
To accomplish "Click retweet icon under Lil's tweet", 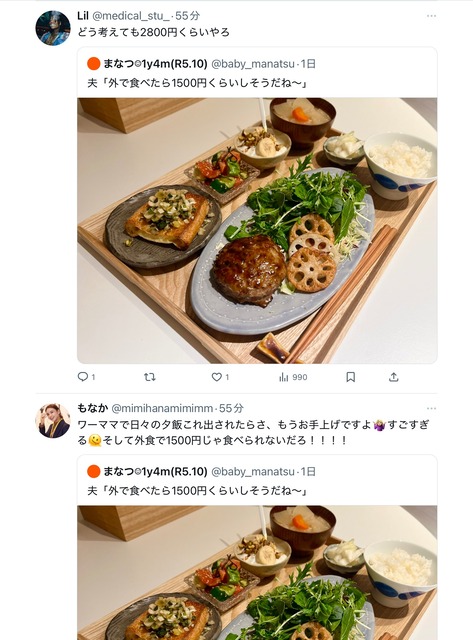I will [150, 377].
